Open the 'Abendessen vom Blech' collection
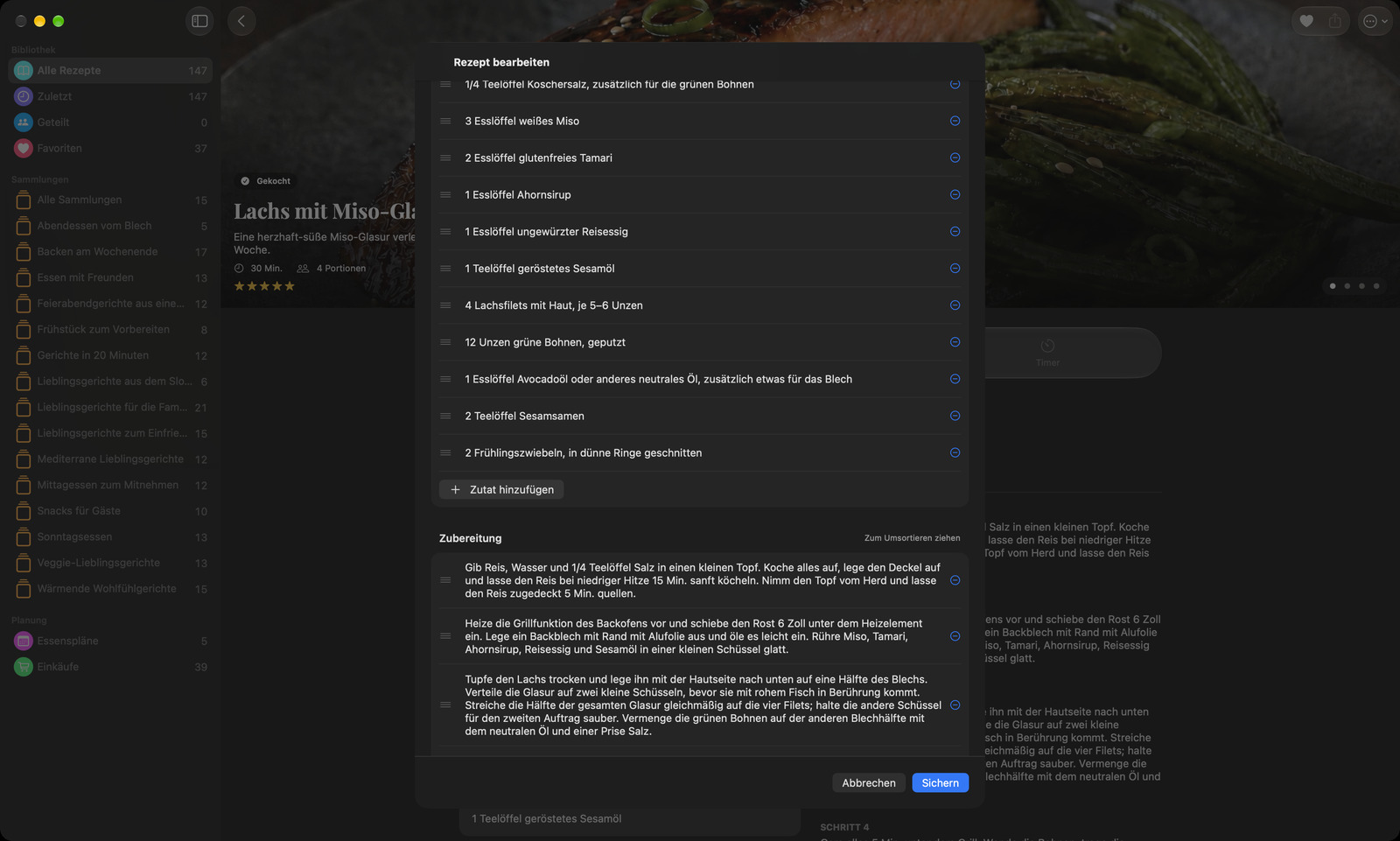The width and height of the screenshot is (1400, 841). click(x=110, y=226)
